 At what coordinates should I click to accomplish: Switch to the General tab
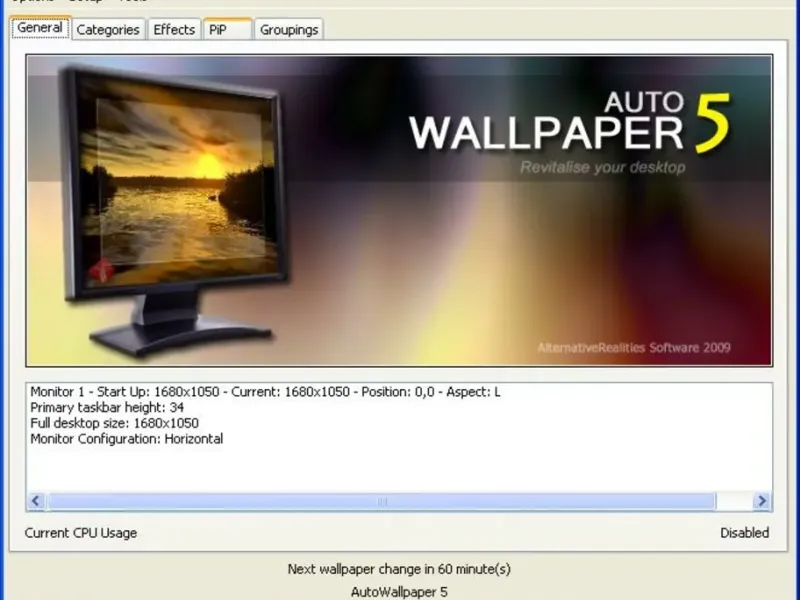click(40, 28)
